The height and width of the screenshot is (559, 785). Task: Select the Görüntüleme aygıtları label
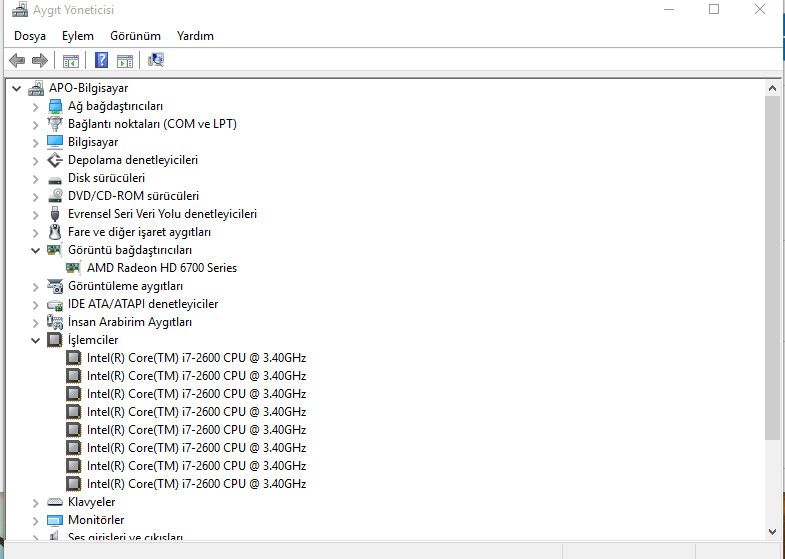126,286
